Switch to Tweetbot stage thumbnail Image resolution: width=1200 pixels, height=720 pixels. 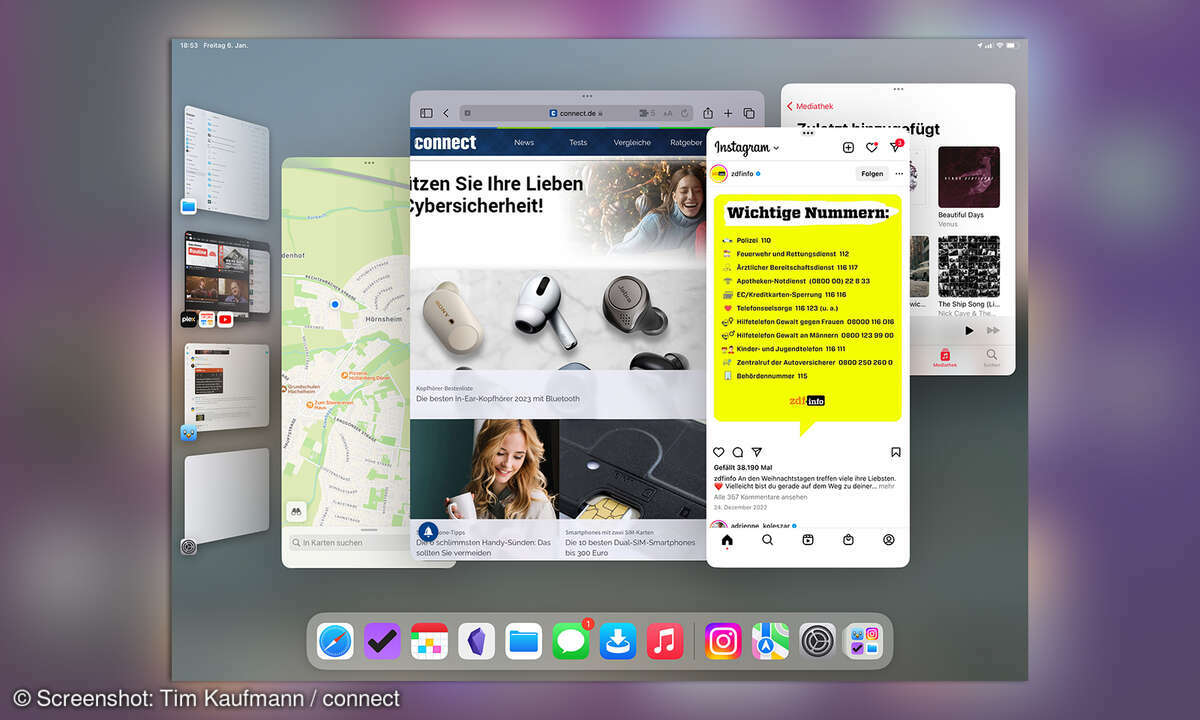click(227, 388)
